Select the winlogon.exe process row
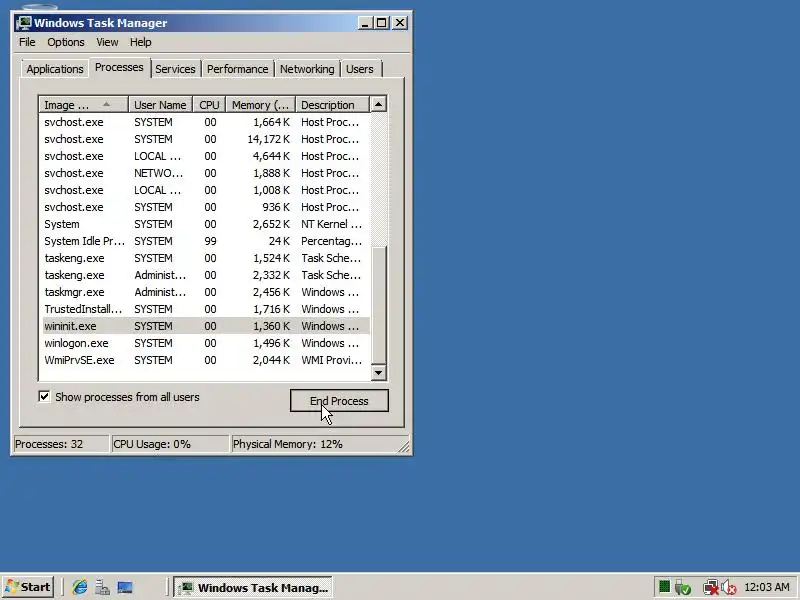Image resolution: width=800 pixels, height=600 pixels. coord(205,343)
